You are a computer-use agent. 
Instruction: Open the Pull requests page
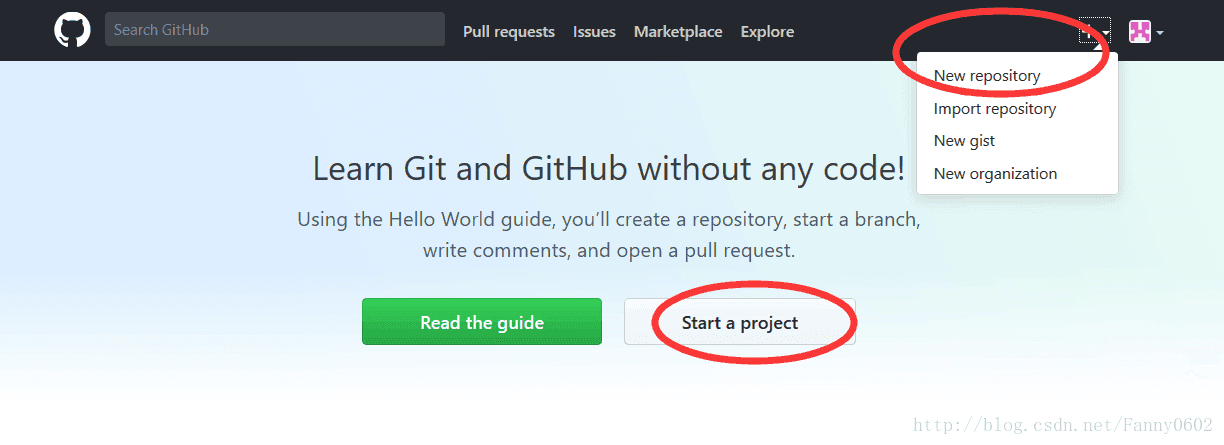[508, 32]
